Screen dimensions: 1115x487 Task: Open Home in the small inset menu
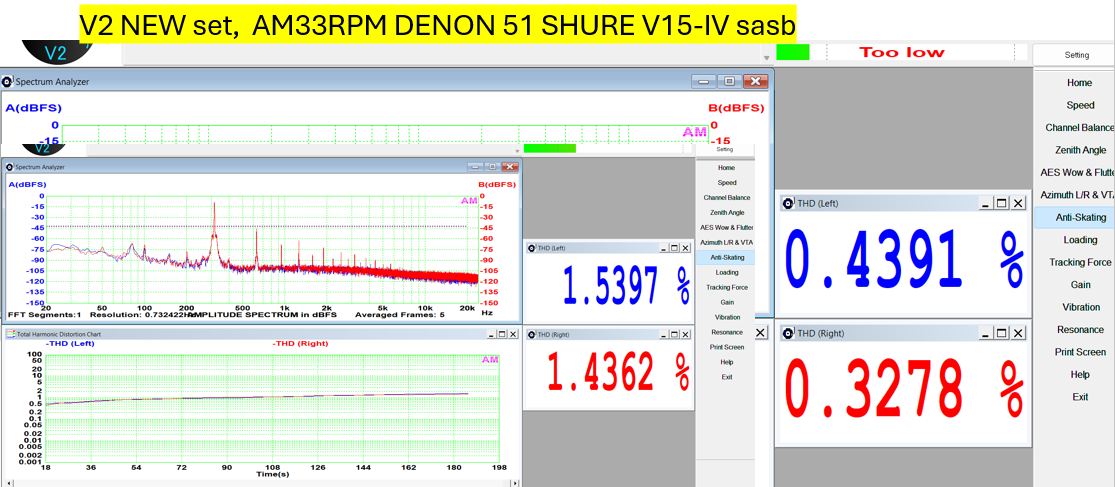(726, 168)
